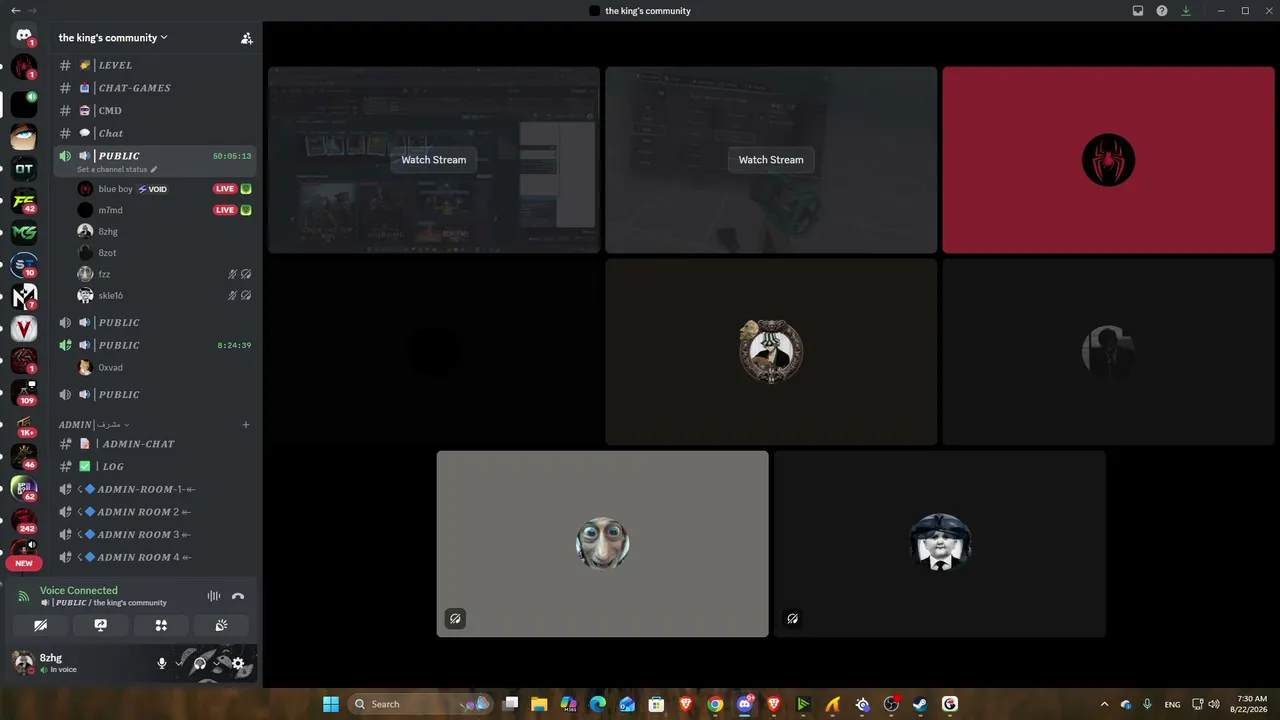Join ADMIN ROOM 2 voice channel
This screenshot has height=720, width=1280.
(x=155, y=512)
